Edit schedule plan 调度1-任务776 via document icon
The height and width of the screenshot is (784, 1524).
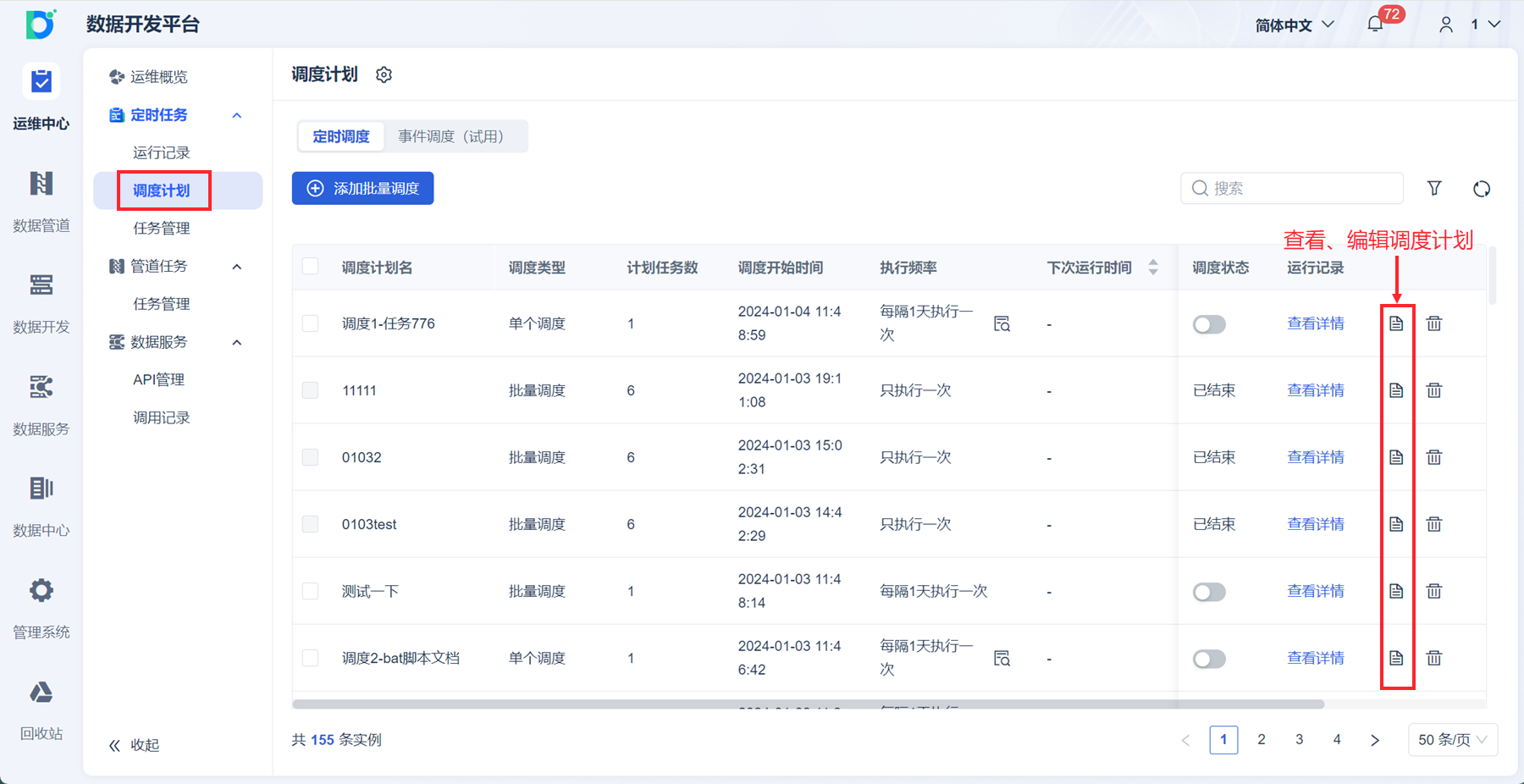tap(1396, 323)
